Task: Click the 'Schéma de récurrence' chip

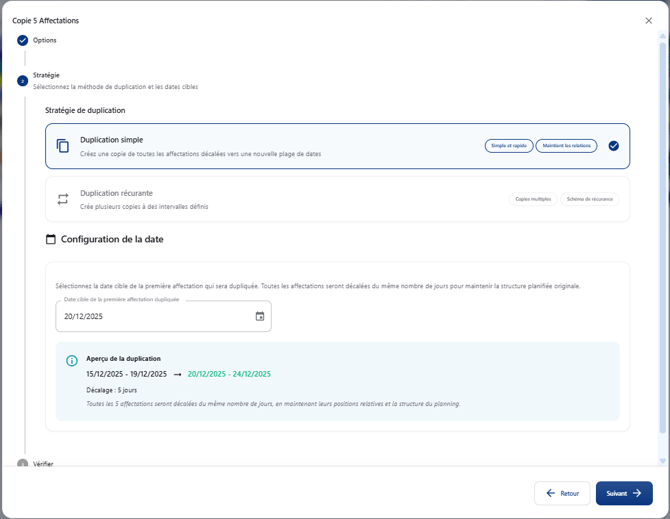Action: pyautogui.click(x=589, y=199)
